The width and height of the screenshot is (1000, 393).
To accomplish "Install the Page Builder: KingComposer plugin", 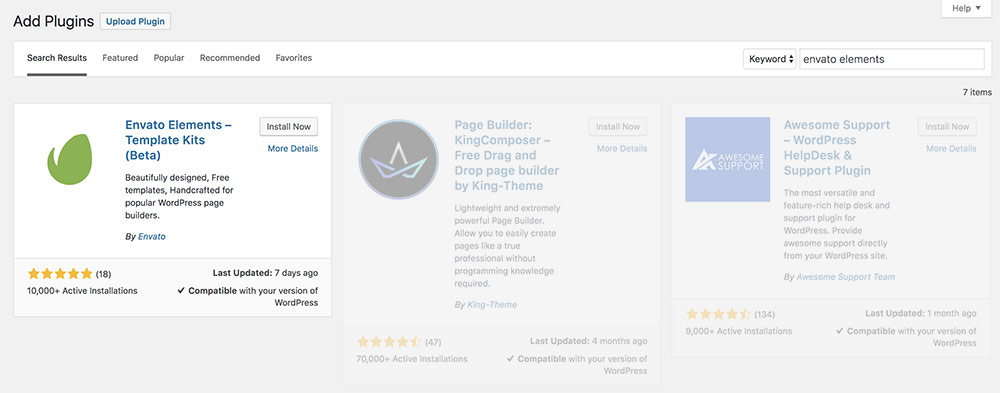I will point(618,126).
